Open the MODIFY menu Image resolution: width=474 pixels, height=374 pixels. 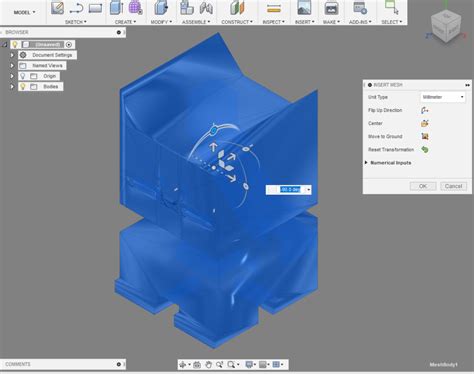tap(161, 22)
